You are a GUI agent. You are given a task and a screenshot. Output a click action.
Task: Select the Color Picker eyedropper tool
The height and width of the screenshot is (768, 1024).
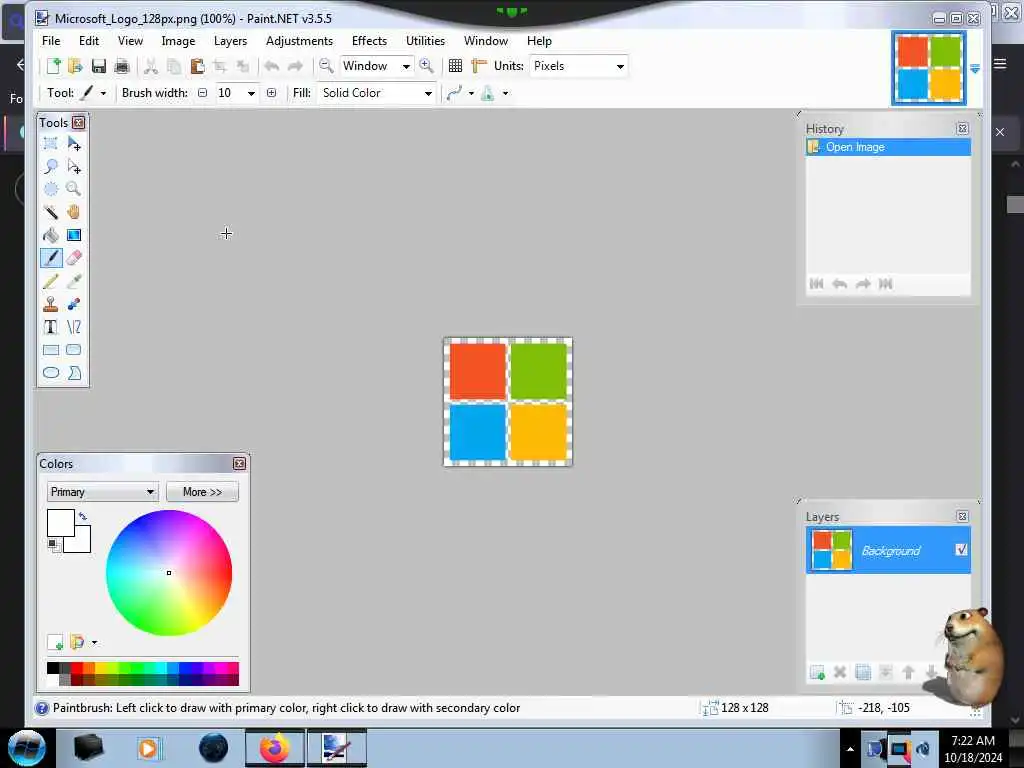click(x=74, y=281)
